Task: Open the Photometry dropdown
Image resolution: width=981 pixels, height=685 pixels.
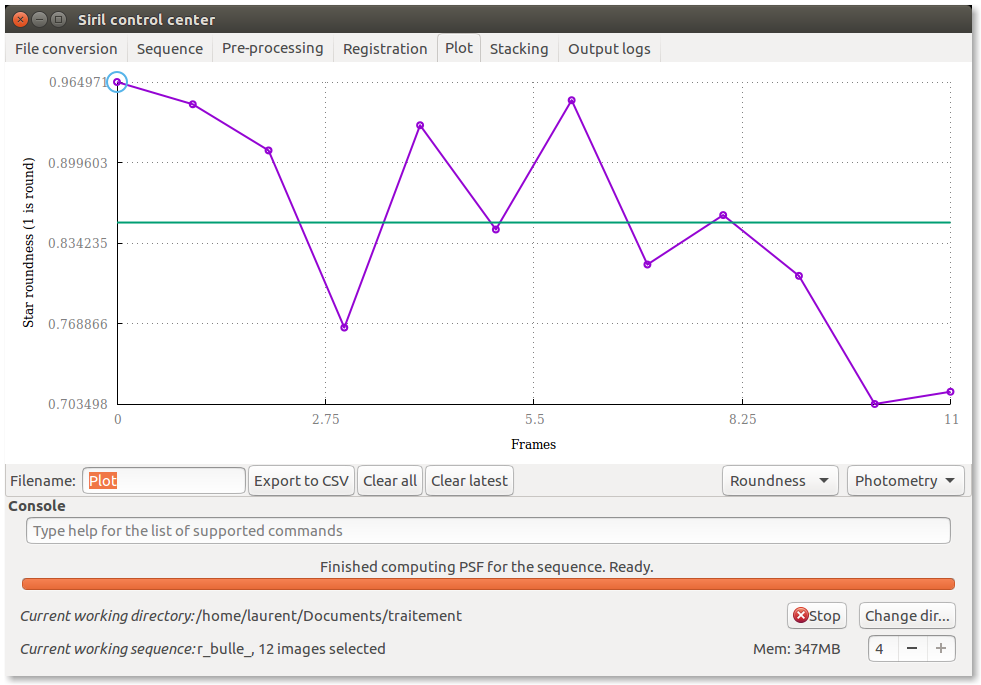Action: (905, 481)
